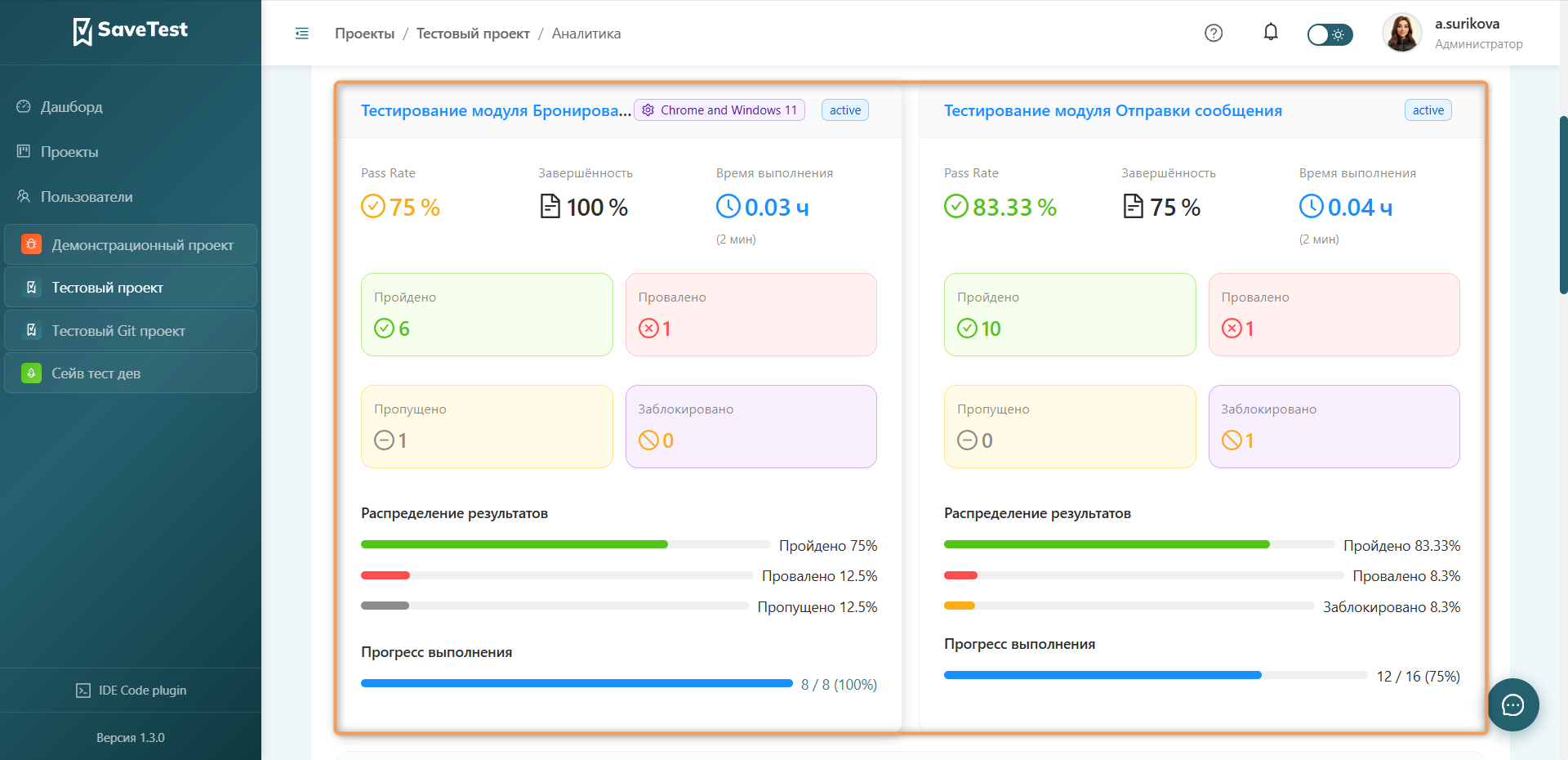This screenshot has width=1568, height=760.
Task: Click the a.surikova user avatar
Action: click(x=1402, y=33)
